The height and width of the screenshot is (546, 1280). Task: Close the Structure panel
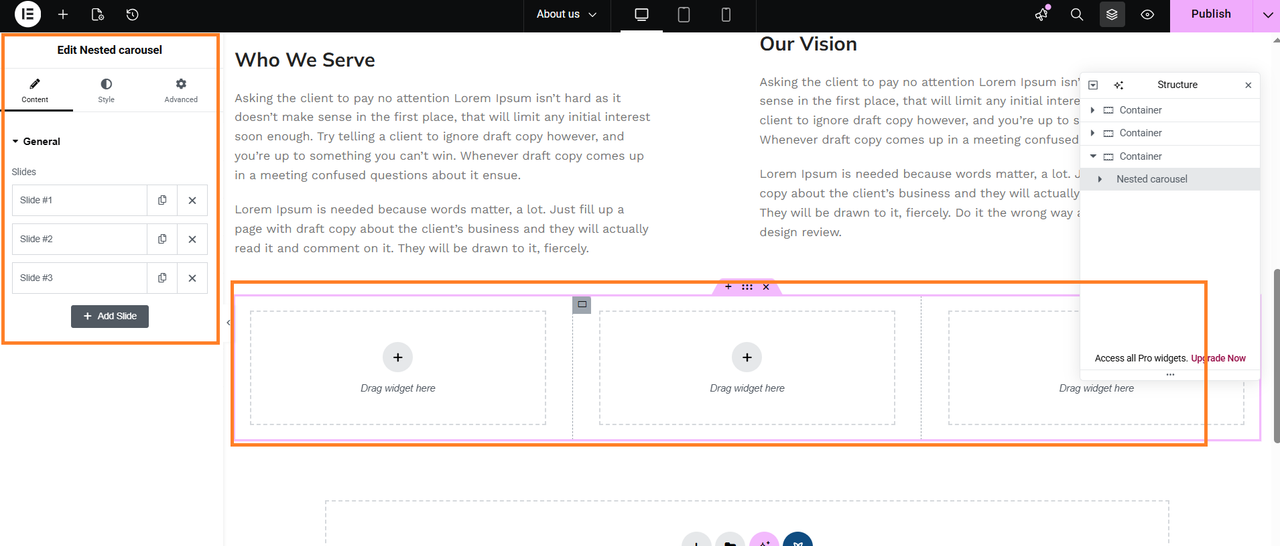tap(1248, 85)
